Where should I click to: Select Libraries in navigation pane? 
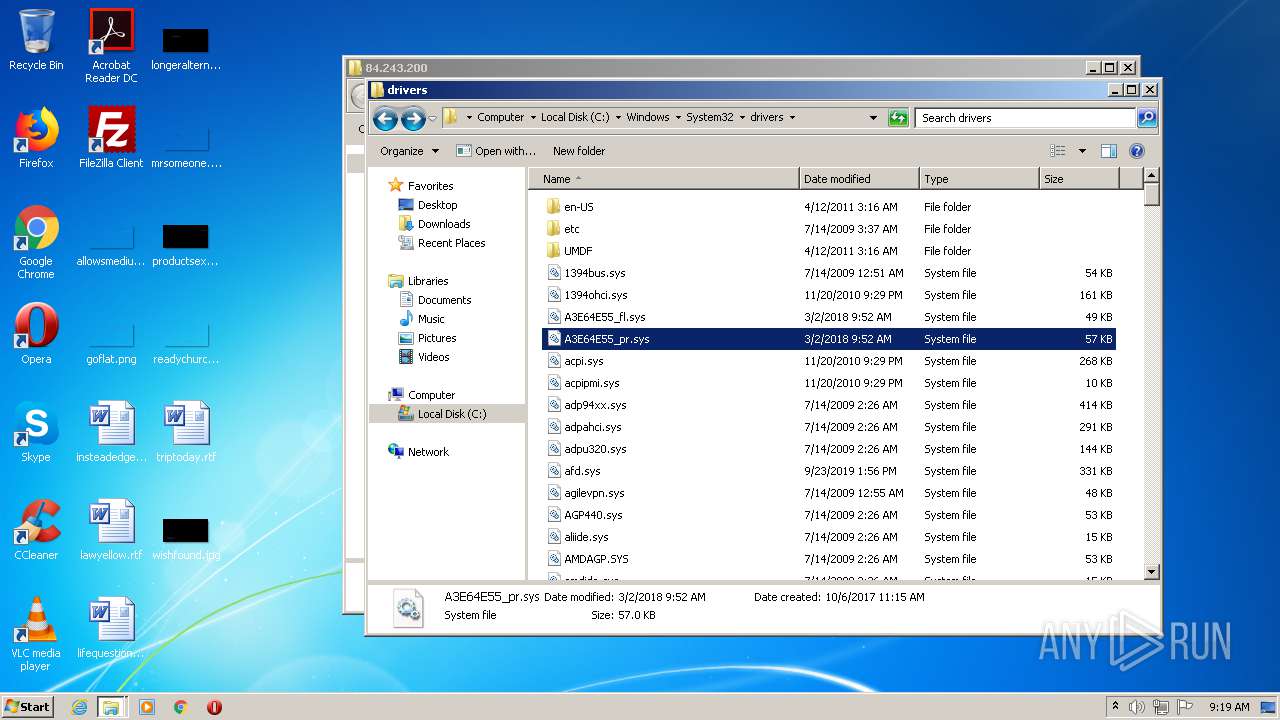pos(428,281)
